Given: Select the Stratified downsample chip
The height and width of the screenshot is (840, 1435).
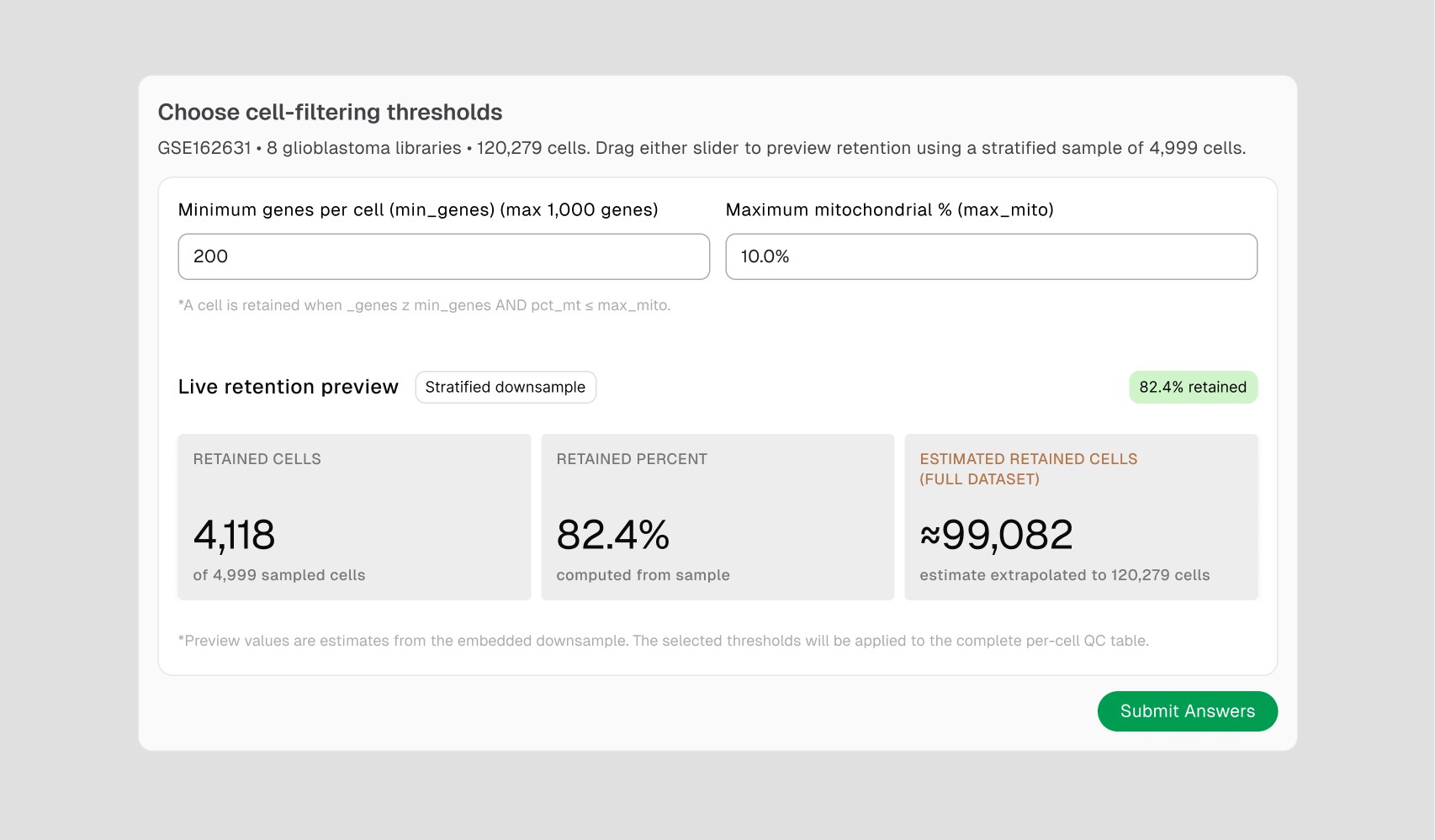Looking at the screenshot, I should [506, 387].
